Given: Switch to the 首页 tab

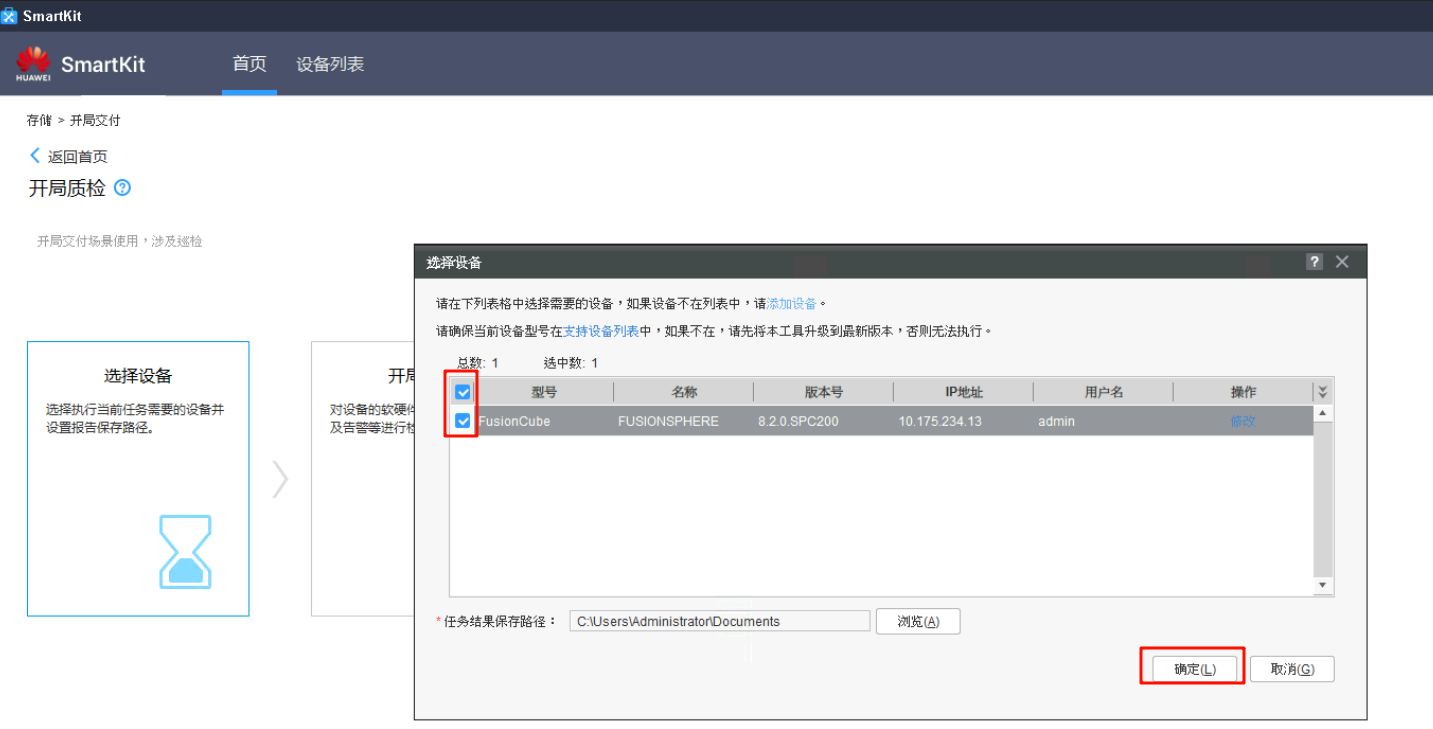Looking at the screenshot, I should tap(249, 64).
